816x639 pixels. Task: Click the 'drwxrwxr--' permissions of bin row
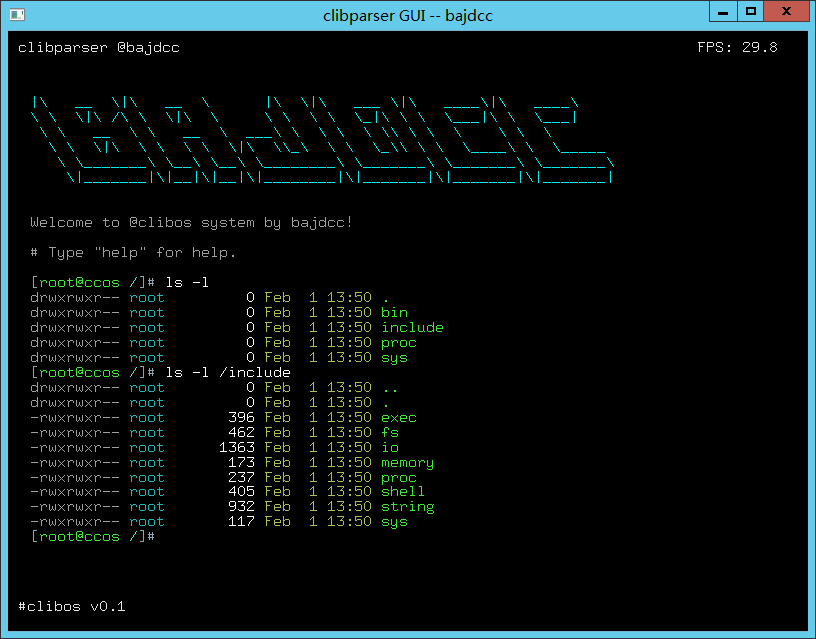75,313
